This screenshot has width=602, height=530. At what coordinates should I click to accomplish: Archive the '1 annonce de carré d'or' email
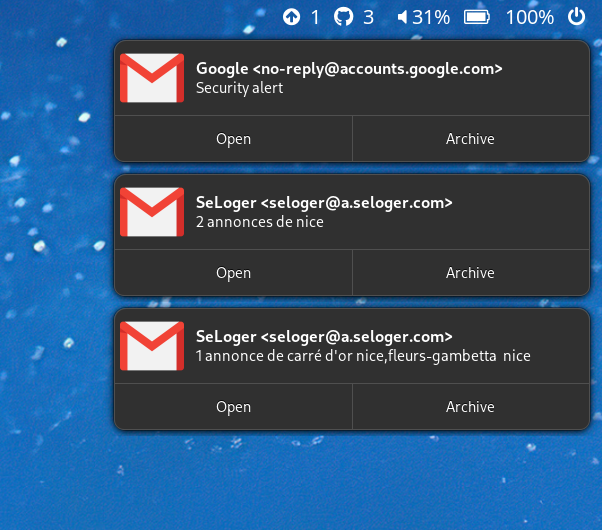(471, 407)
